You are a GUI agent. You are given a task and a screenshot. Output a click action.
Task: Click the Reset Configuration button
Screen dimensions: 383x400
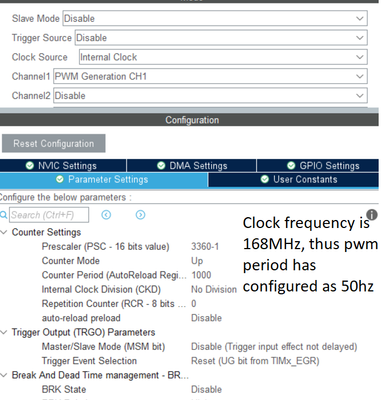[x=54, y=144]
